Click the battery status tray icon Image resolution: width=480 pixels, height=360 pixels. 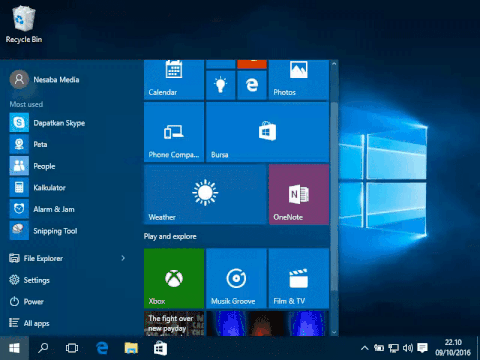(x=379, y=348)
